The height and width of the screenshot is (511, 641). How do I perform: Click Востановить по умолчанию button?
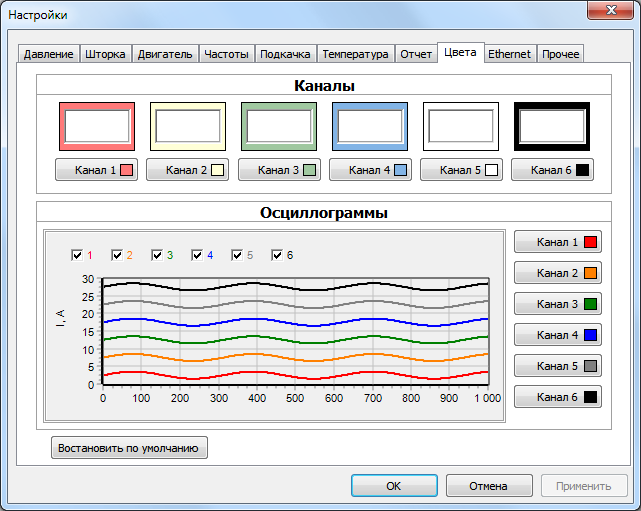point(129,448)
